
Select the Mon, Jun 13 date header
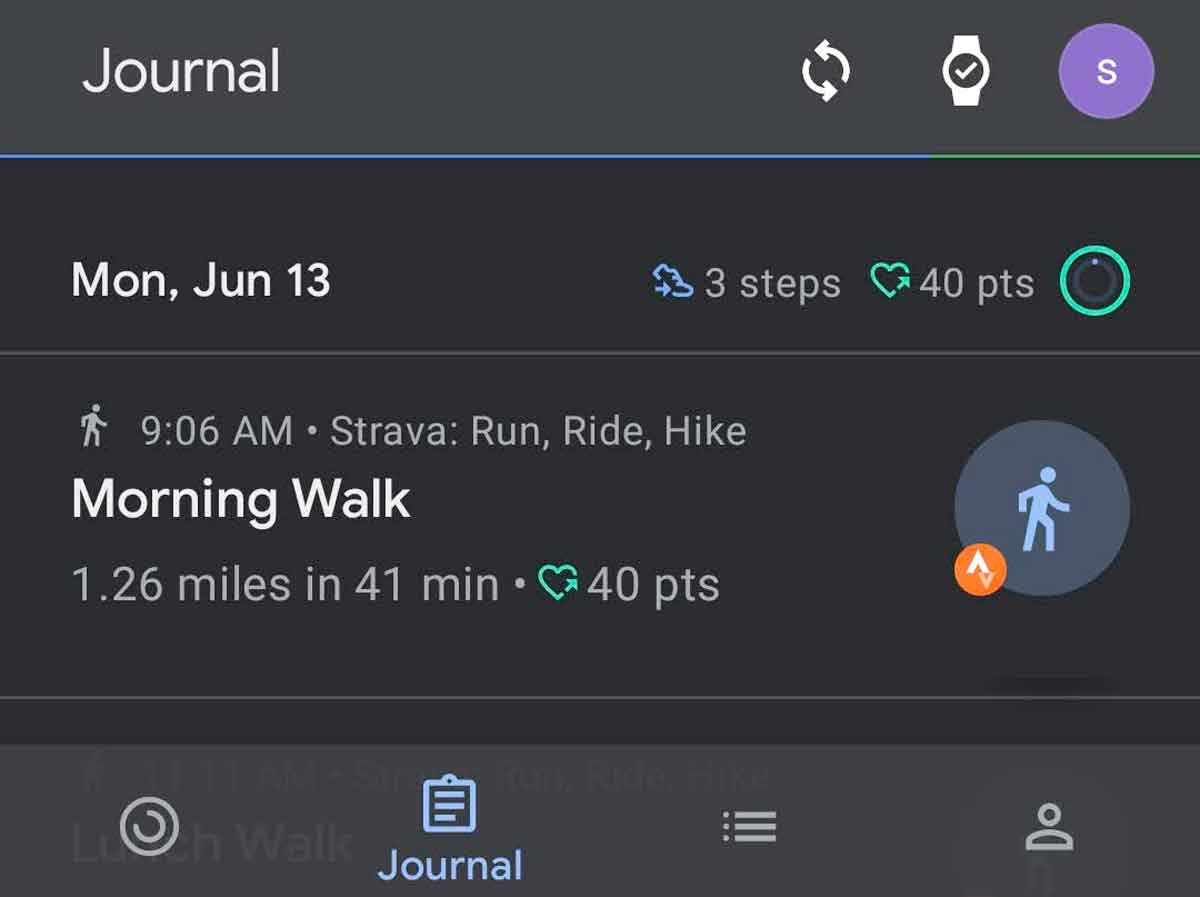[x=200, y=281]
